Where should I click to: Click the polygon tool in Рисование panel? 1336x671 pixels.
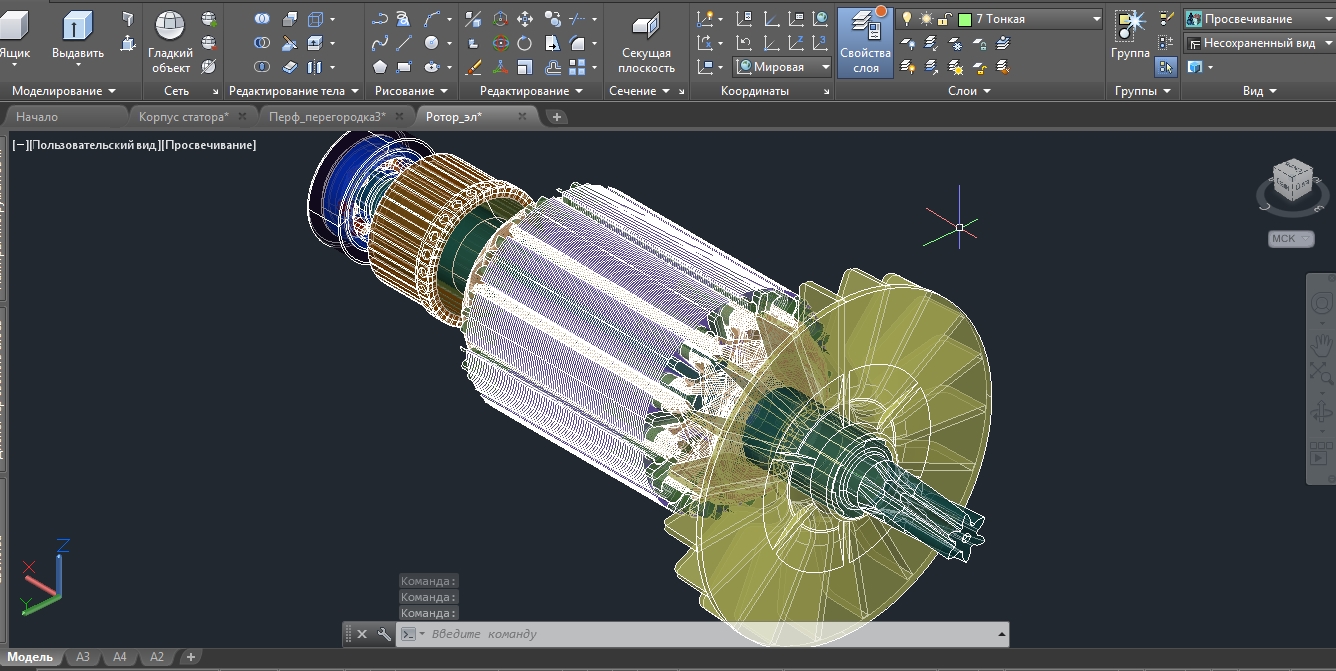[380, 67]
